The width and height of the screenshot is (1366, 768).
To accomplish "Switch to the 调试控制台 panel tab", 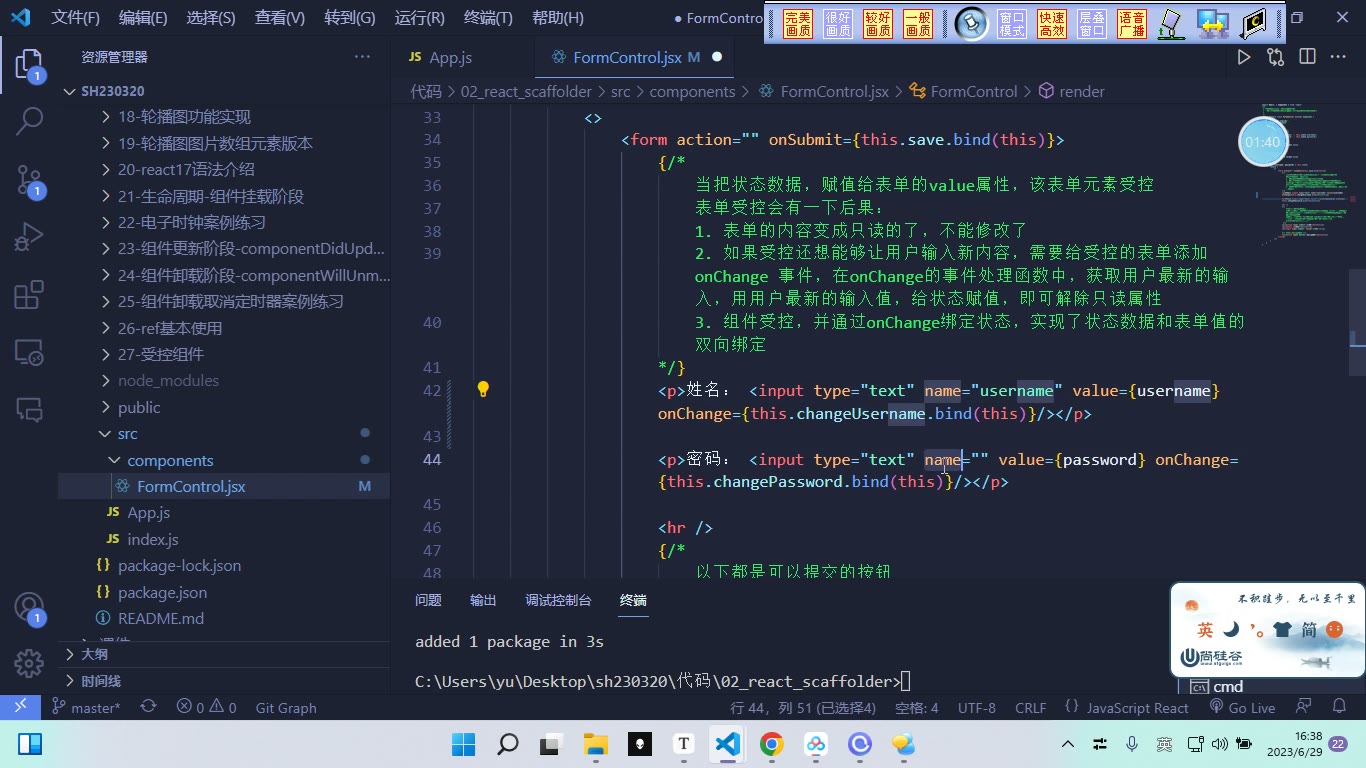I will coord(558,600).
